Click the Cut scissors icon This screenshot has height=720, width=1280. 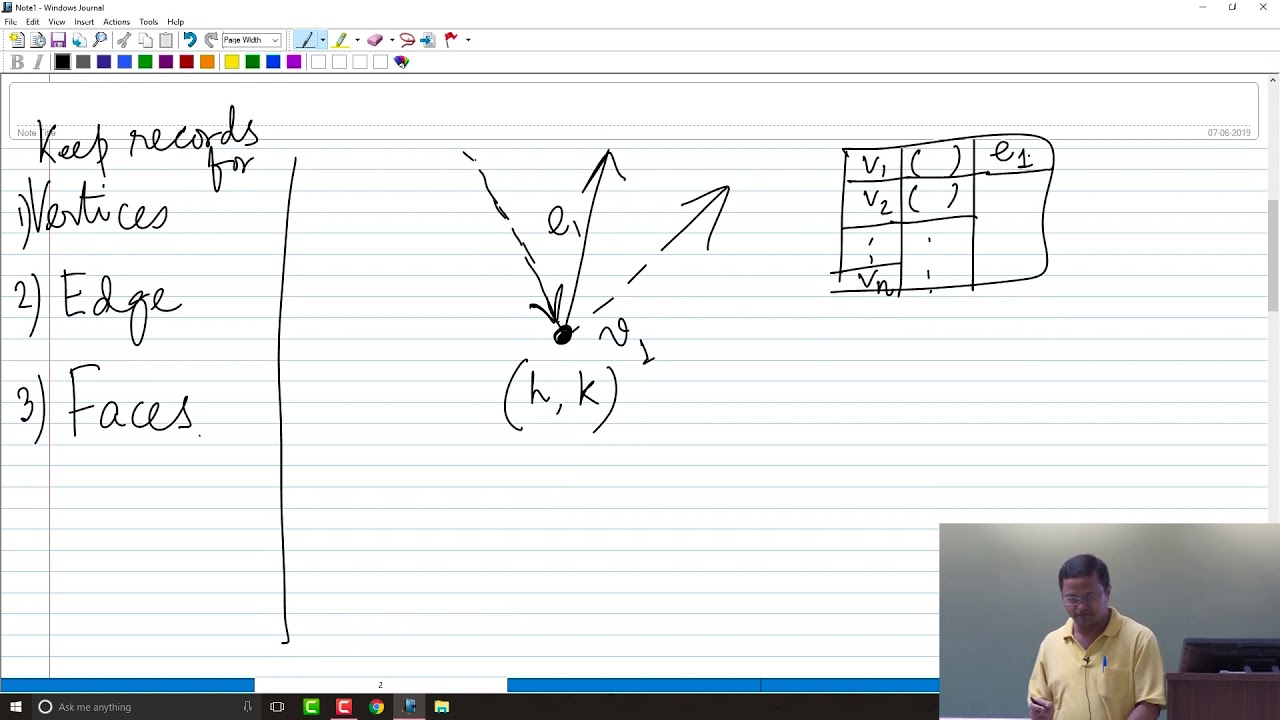point(124,40)
